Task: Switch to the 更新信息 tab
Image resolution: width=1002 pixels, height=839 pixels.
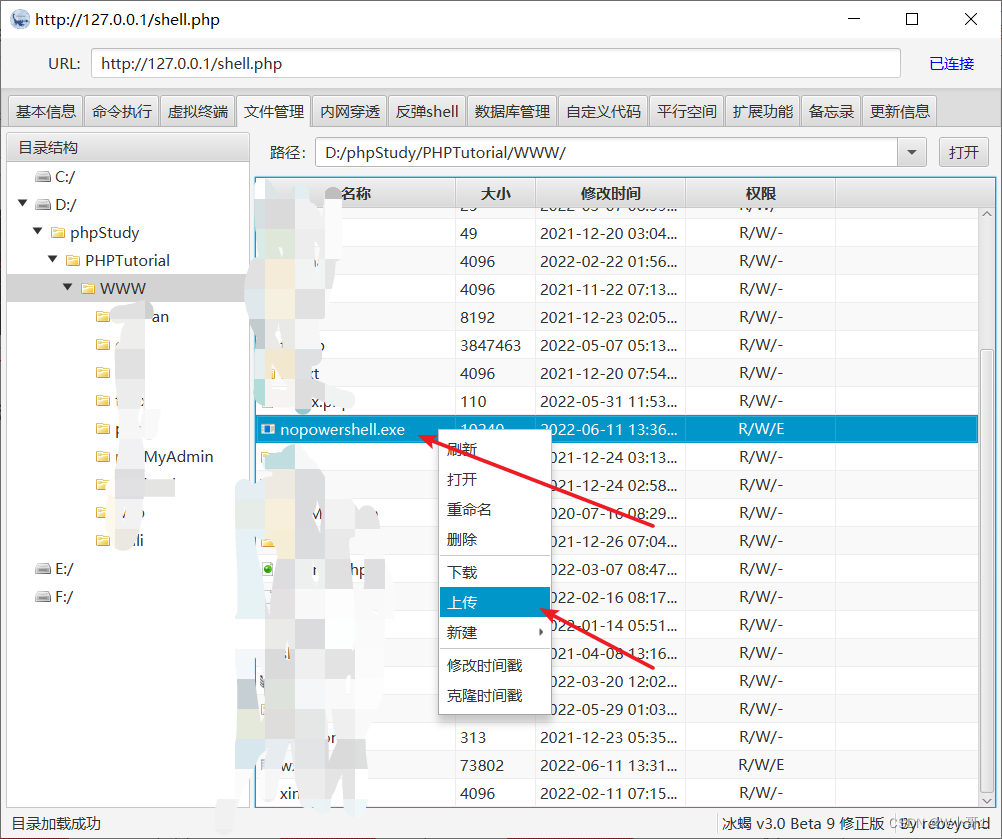Action: point(899,111)
